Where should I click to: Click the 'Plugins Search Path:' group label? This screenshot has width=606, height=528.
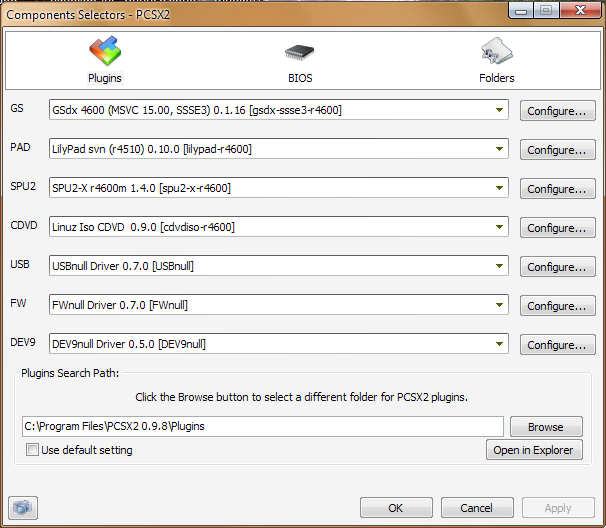tap(70, 373)
